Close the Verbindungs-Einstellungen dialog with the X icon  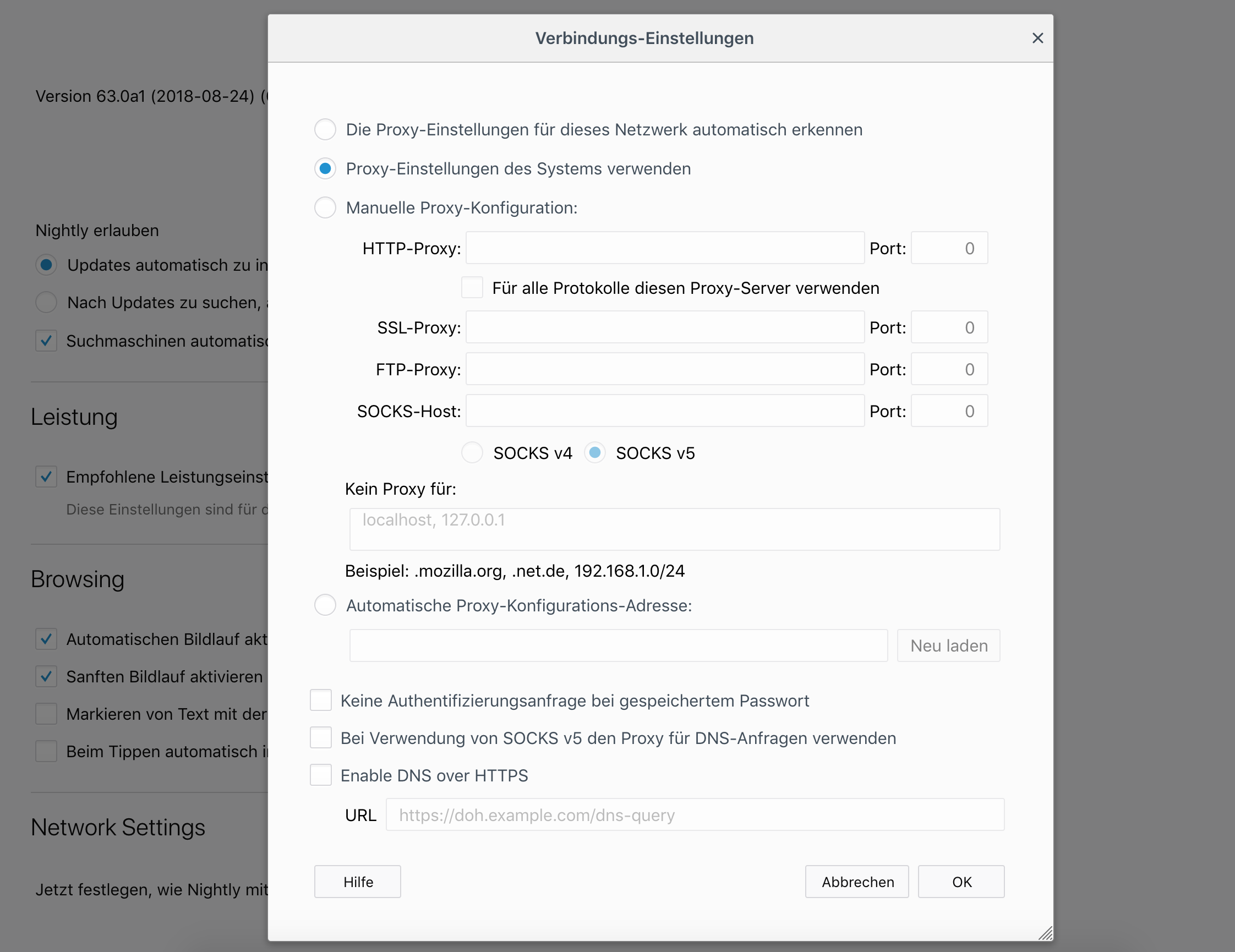click(x=1037, y=38)
